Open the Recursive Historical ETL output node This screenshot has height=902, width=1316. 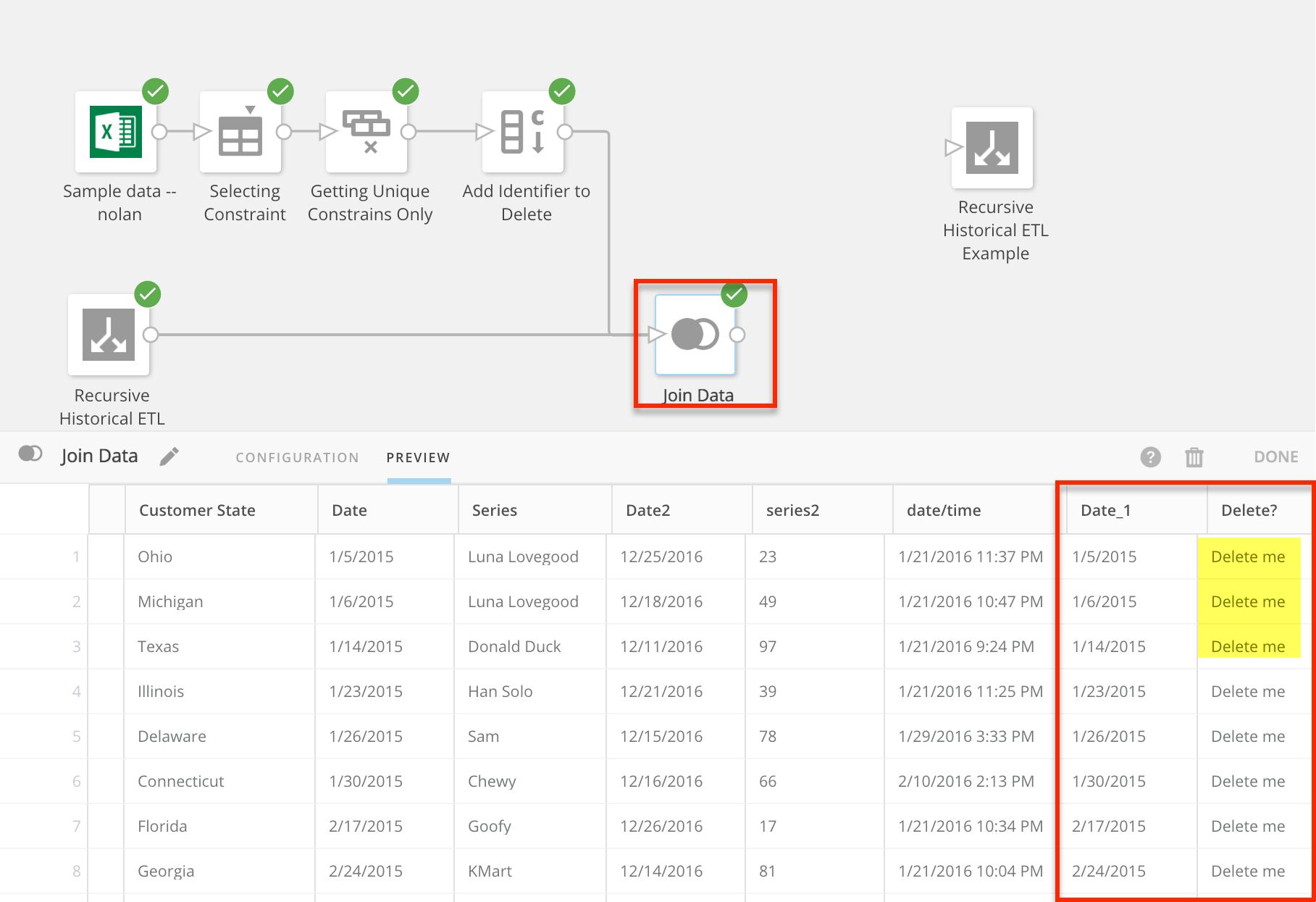[110, 335]
